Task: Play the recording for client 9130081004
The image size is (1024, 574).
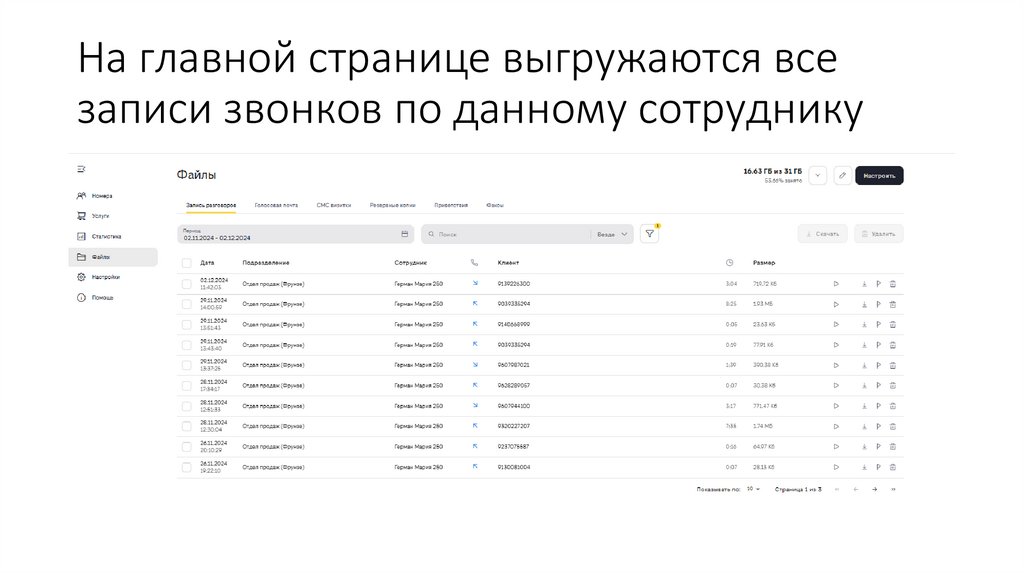Action: click(836, 468)
